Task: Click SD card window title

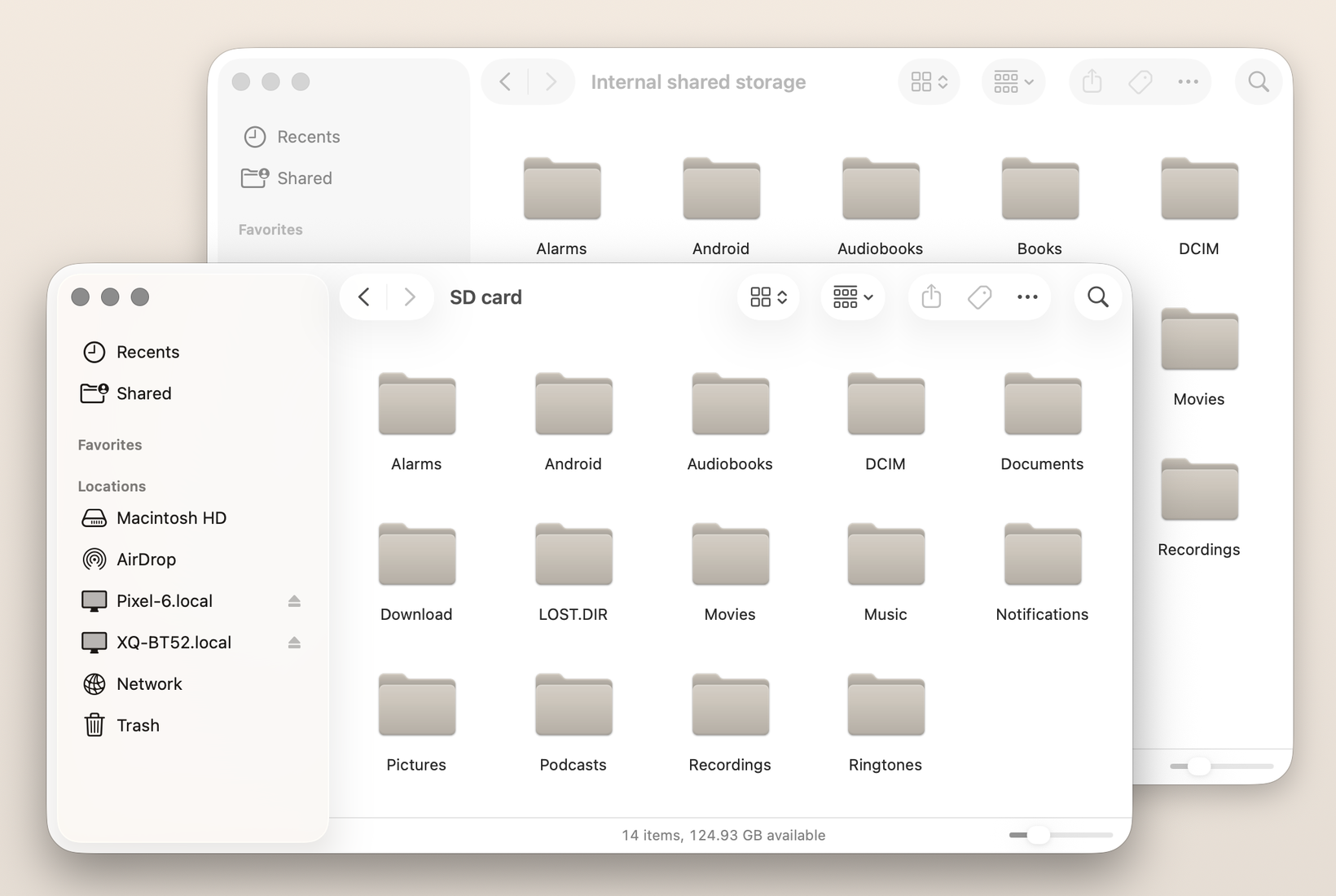Action: click(x=486, y=297)
